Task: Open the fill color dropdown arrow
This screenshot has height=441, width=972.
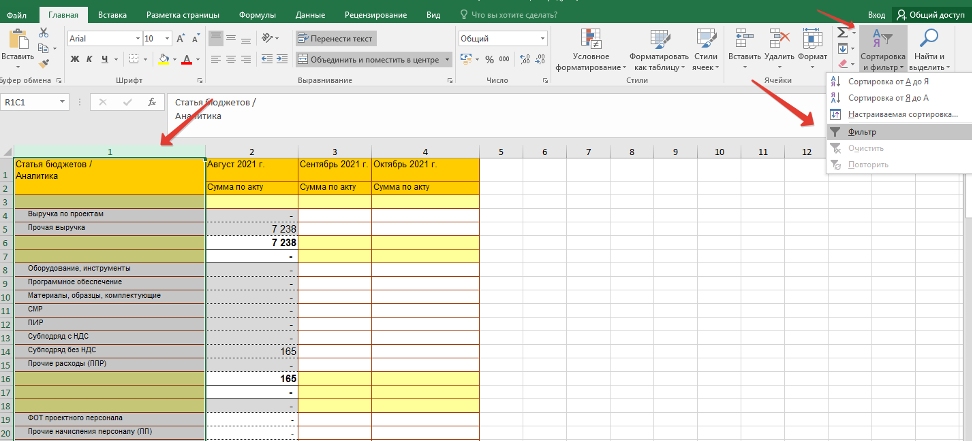Action: pyautogui.click(x=175, y=60)
